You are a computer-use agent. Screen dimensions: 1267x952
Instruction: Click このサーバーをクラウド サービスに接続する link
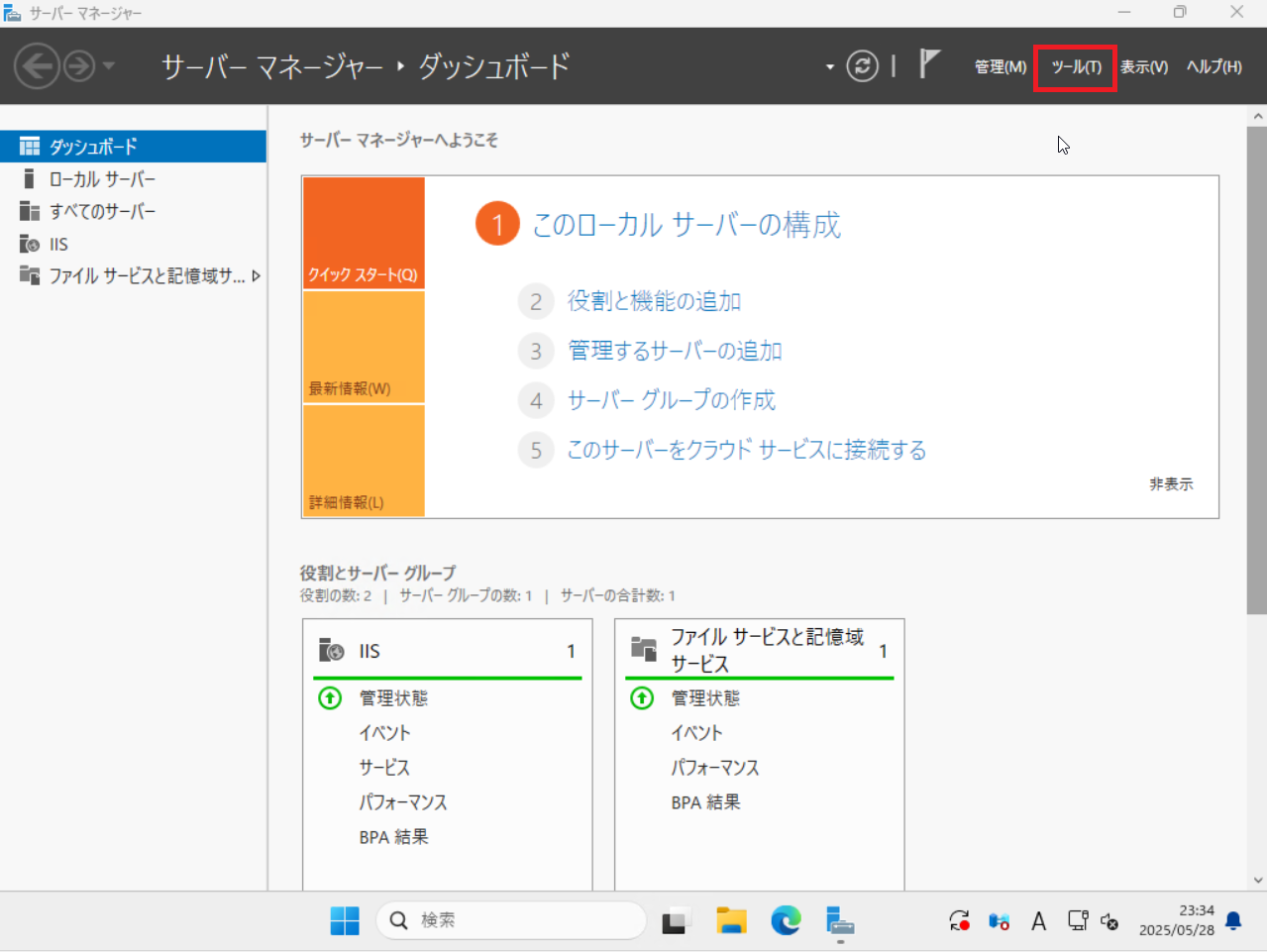[747, 450]
